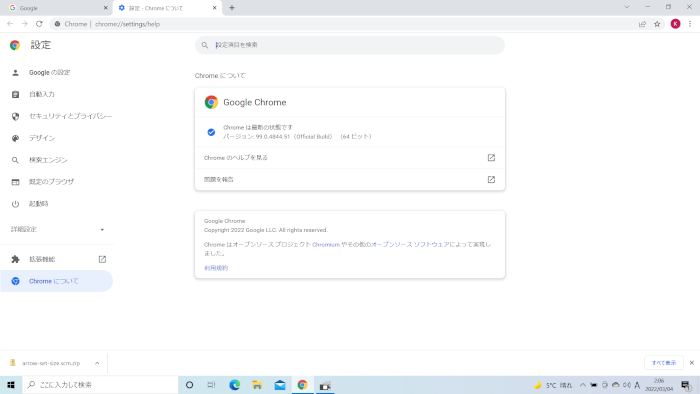Select the 設定 - Chrome について tab
This screenshot has height=394, width=700.
(x=167, y=8)
